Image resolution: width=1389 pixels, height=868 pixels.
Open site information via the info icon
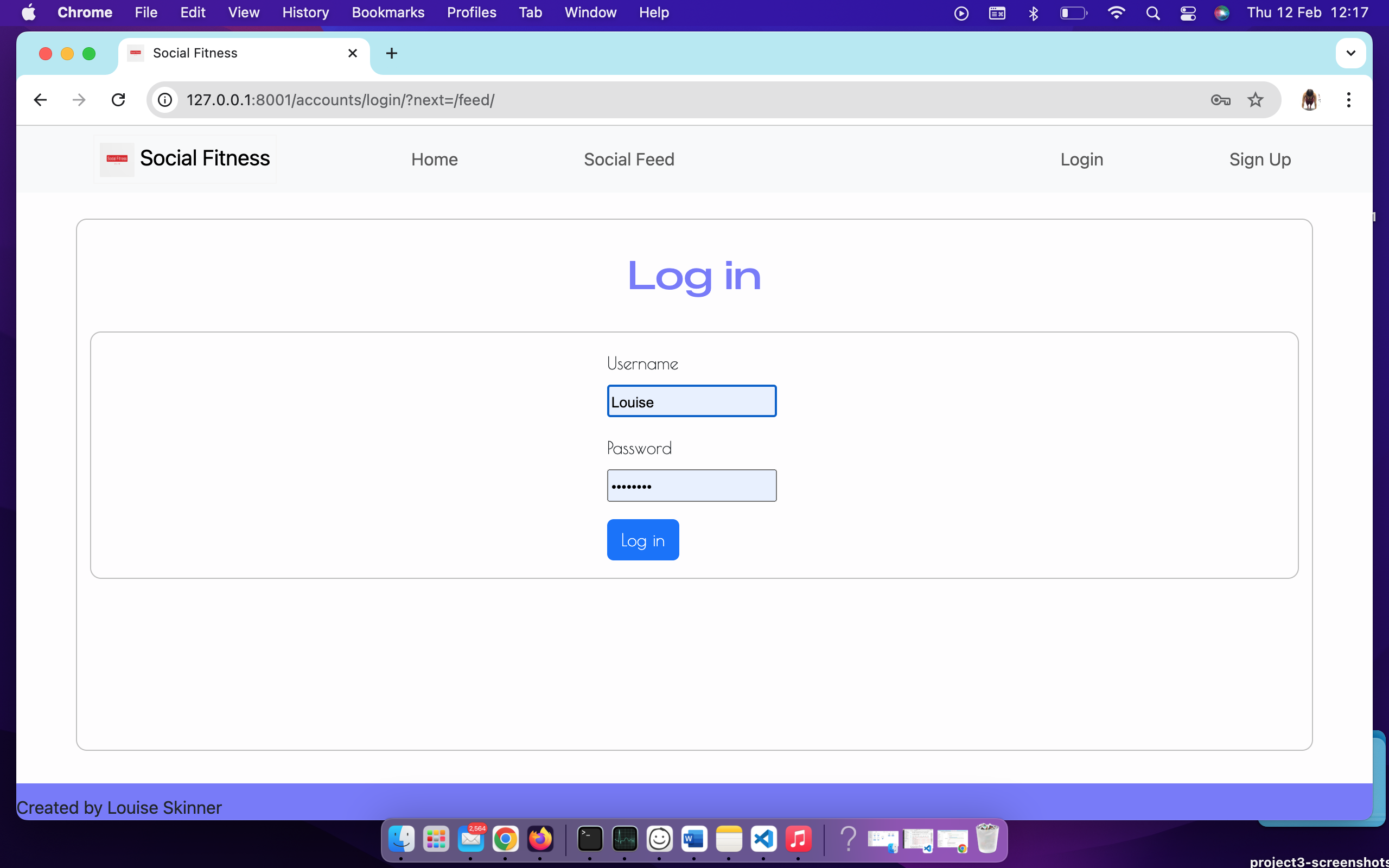click(x=165, y=99)
